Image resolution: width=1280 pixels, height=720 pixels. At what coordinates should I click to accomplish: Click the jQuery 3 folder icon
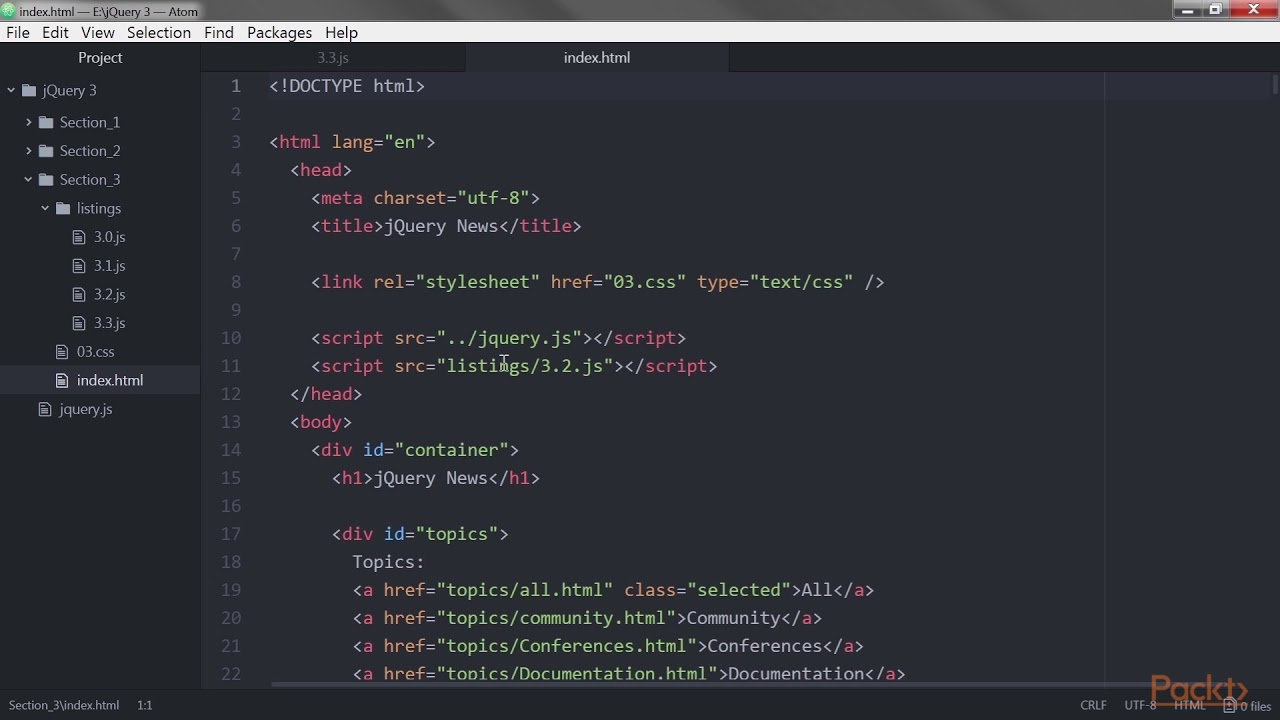tap(29, 90)
